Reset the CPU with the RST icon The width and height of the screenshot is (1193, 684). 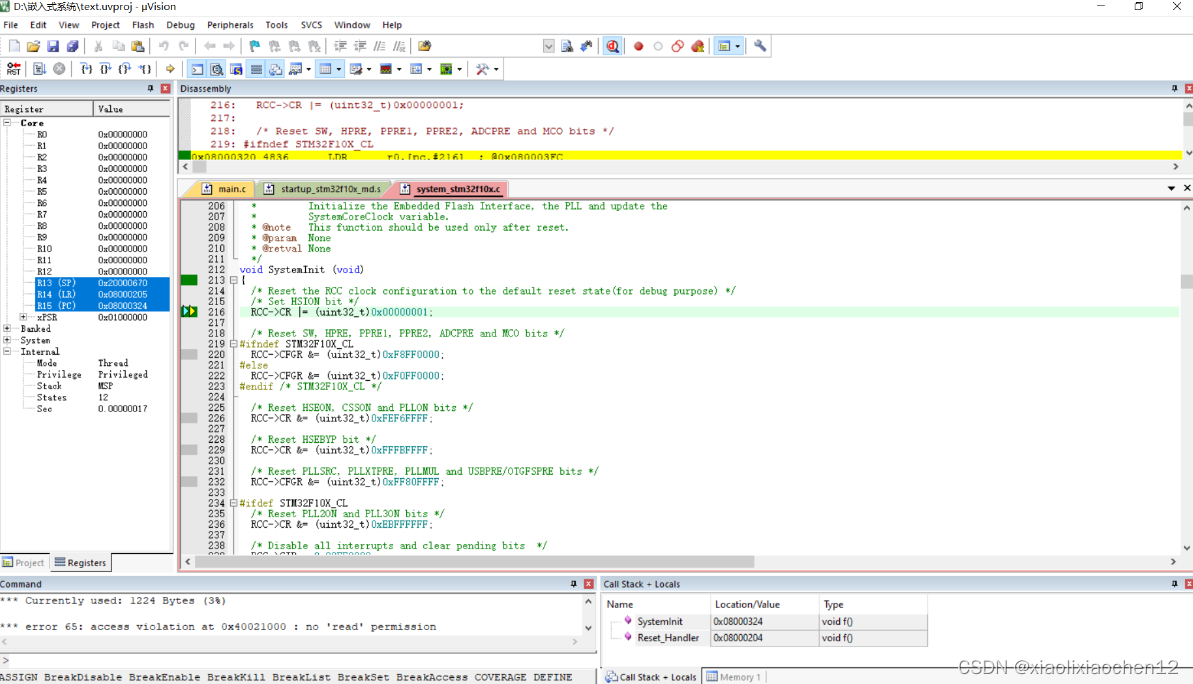14,69
